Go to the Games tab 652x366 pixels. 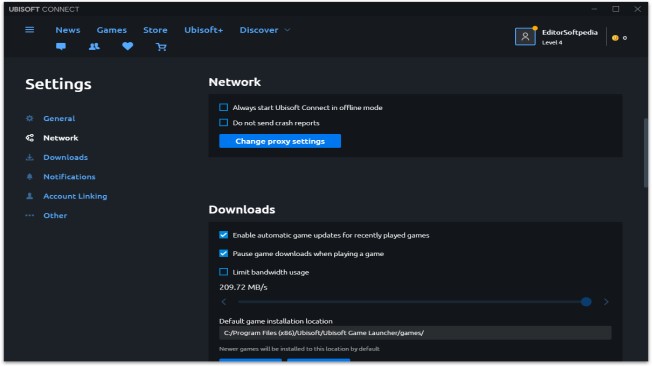click(x=111, y=30)
